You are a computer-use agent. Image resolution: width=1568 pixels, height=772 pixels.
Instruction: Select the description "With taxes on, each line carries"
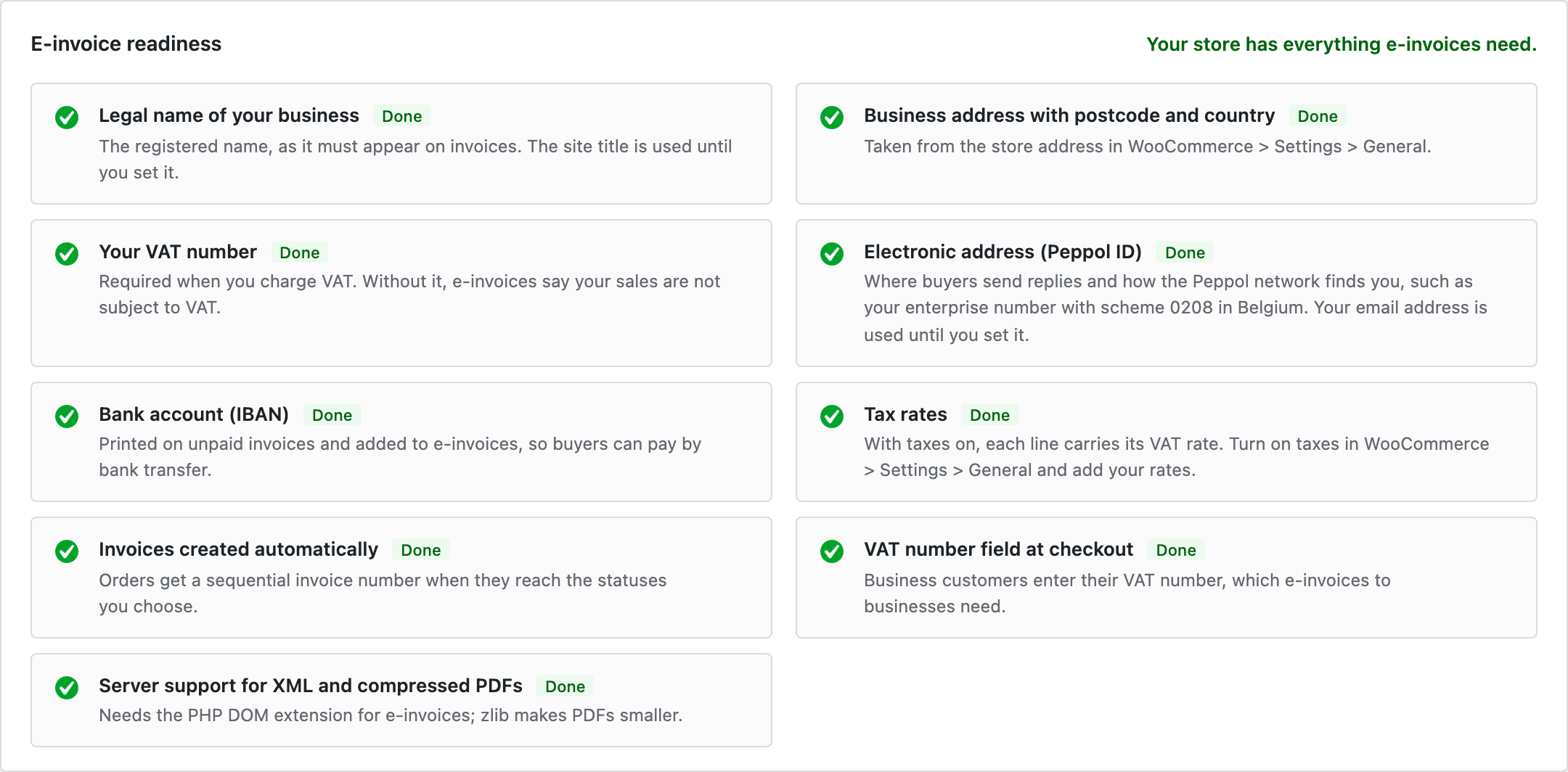(1176, 457)
